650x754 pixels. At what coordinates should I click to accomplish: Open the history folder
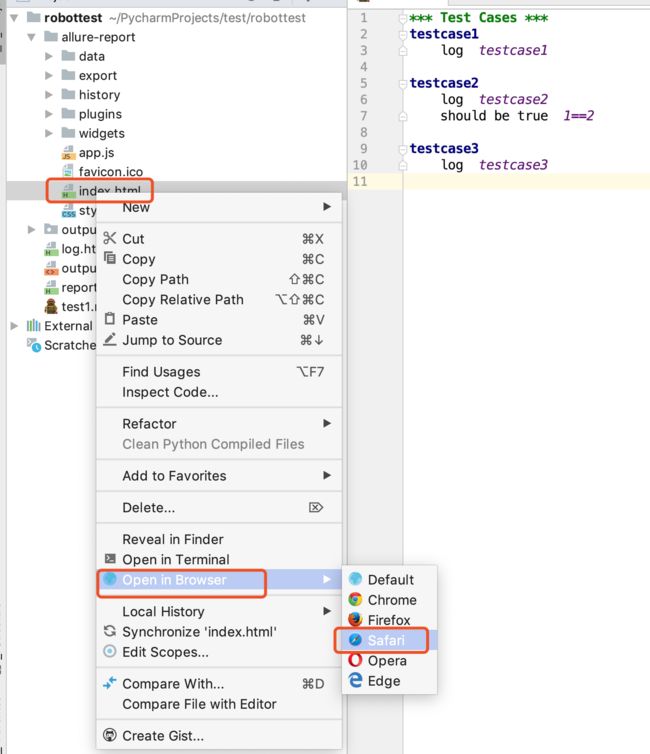pos(99,95)
